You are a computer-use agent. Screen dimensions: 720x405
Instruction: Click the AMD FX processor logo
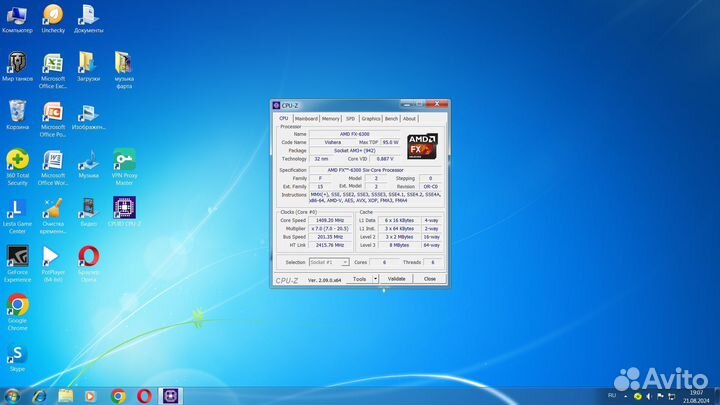click(421, 147)
